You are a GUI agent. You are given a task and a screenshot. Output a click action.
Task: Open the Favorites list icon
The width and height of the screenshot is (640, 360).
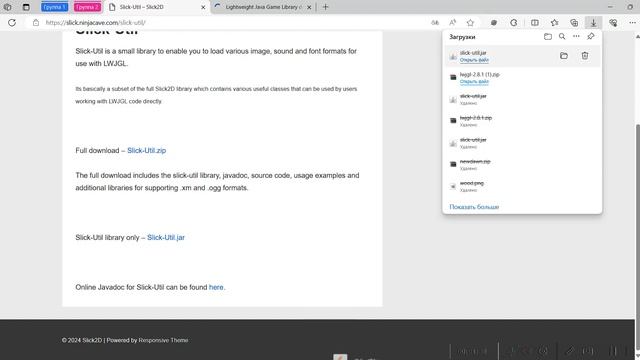[x=554, y=22]
